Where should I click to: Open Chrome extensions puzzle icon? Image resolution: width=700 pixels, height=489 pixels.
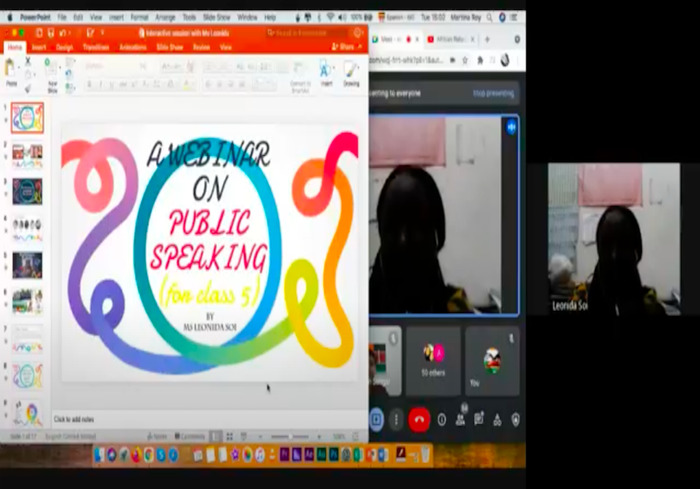tap(480, 60)
